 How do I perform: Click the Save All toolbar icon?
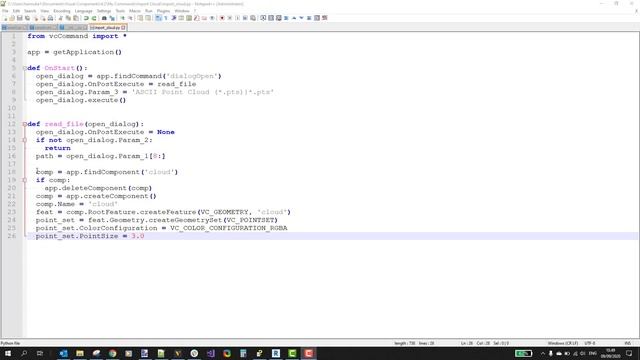(x=27, y=18)
